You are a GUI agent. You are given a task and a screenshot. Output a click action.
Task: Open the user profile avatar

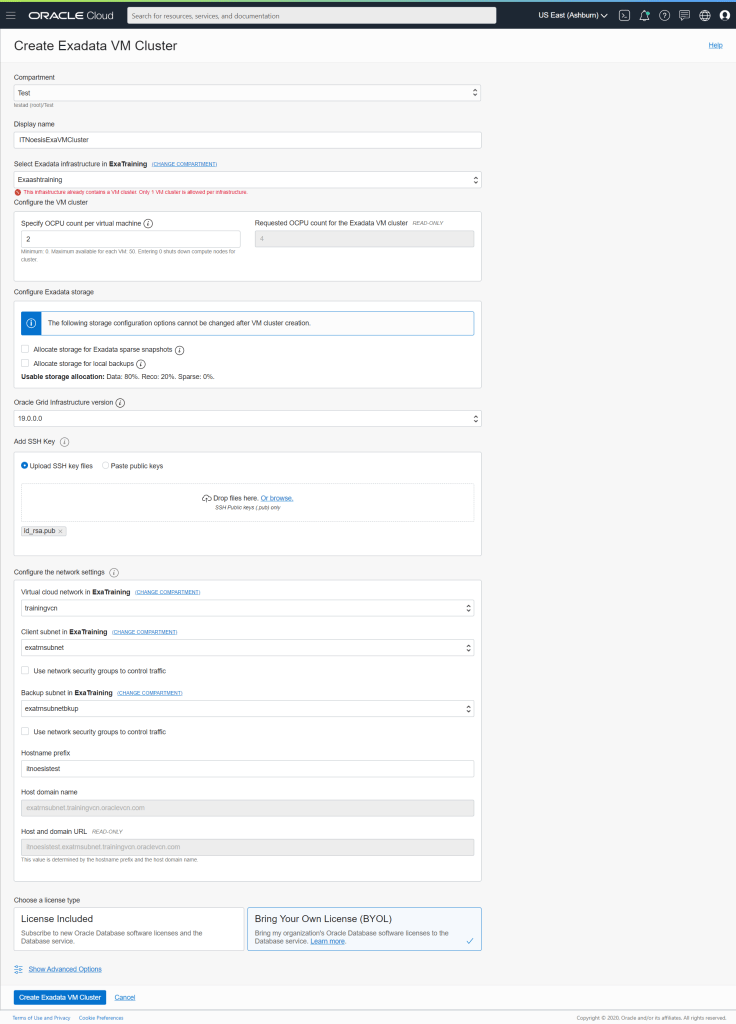pyautogui.click(x=725, y=15)
